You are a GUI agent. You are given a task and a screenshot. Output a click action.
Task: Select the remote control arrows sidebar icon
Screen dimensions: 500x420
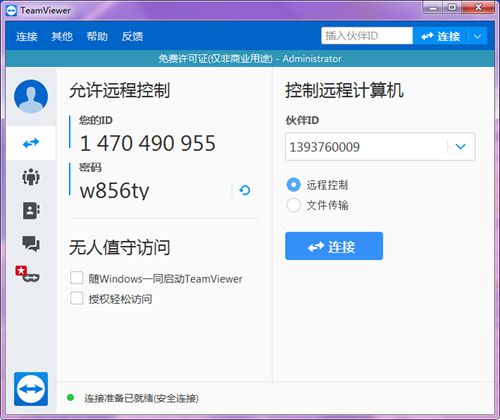point(31,143)
